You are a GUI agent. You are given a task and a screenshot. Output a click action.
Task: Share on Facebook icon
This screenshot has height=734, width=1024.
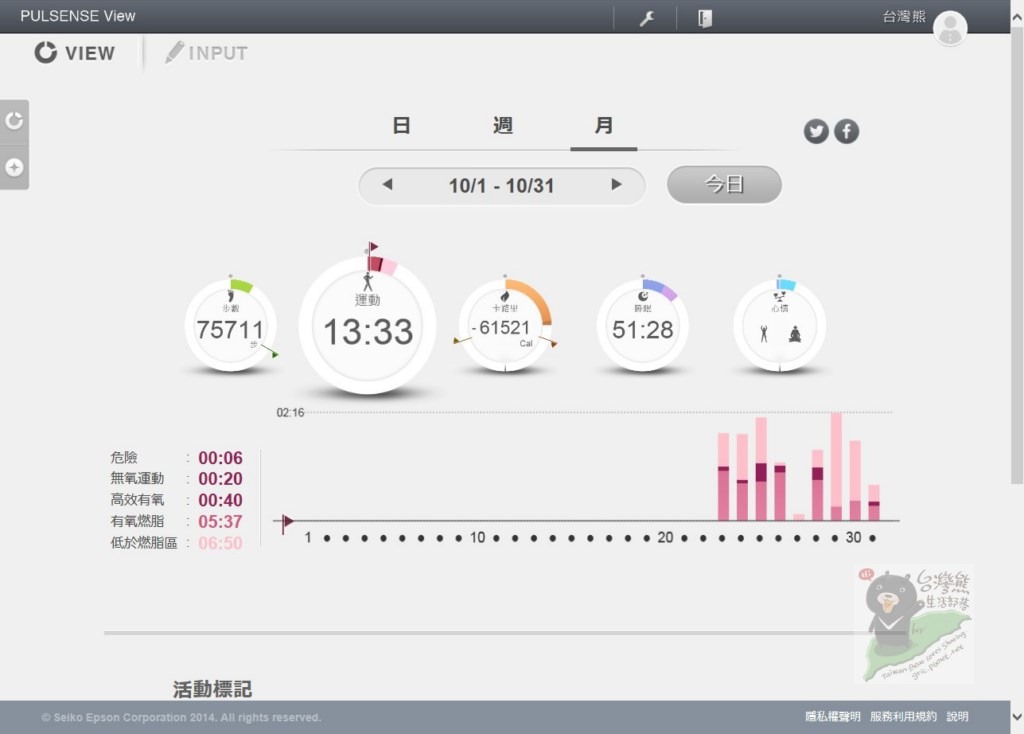coord(846,132)
